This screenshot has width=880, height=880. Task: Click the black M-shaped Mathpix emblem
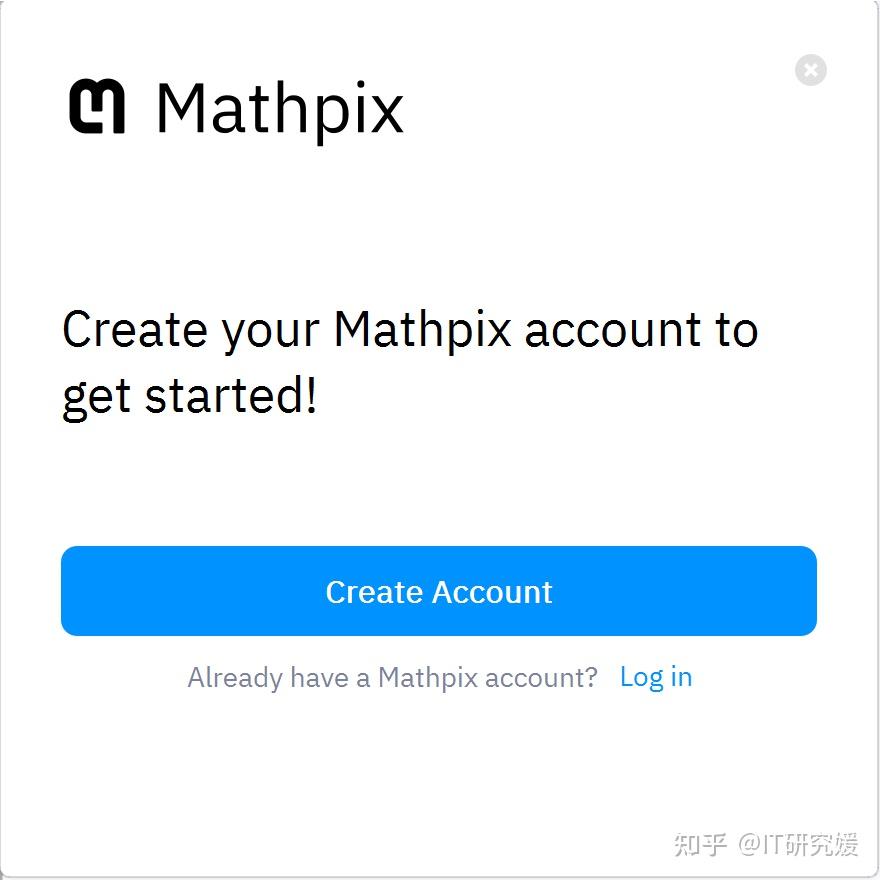coord(97,106)
